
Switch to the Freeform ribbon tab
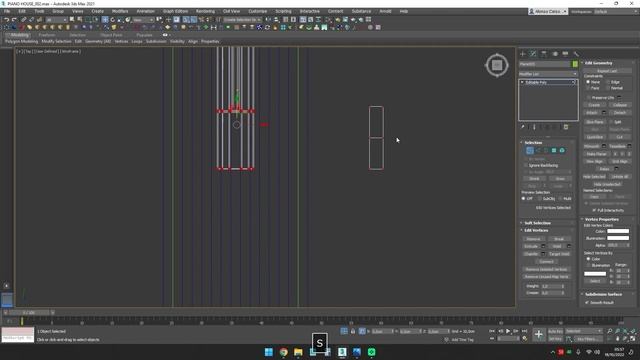47,35
